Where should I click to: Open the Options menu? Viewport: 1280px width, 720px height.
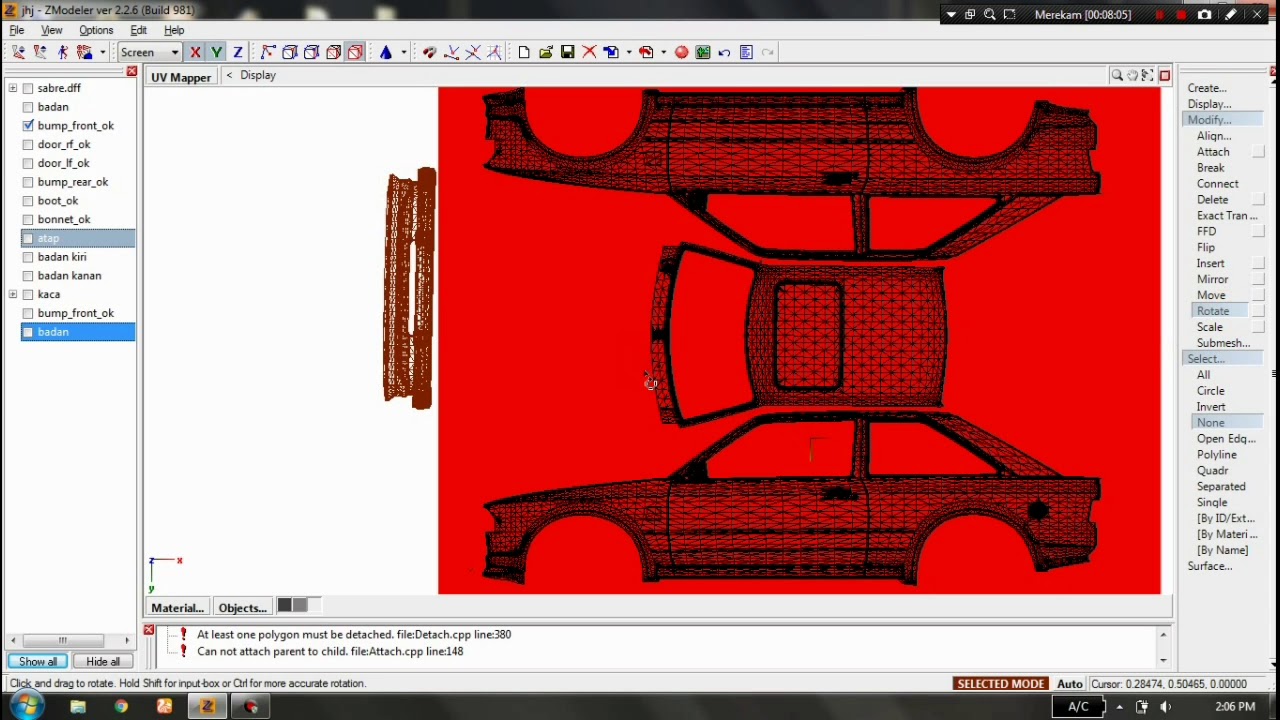pyautogui.click(x=96, y=30)
